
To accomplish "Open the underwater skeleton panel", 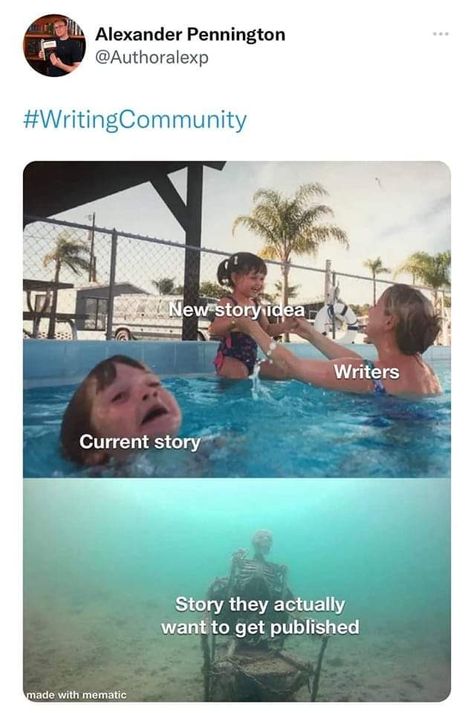I will coord(237,590).
